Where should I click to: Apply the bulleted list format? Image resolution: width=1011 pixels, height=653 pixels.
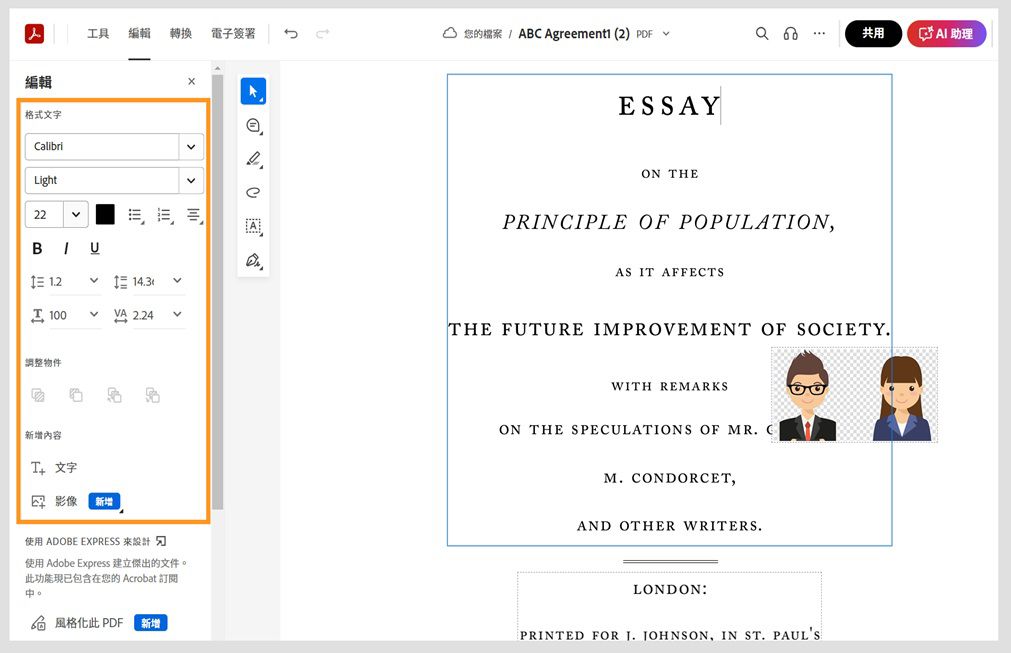tap(136, 214)
